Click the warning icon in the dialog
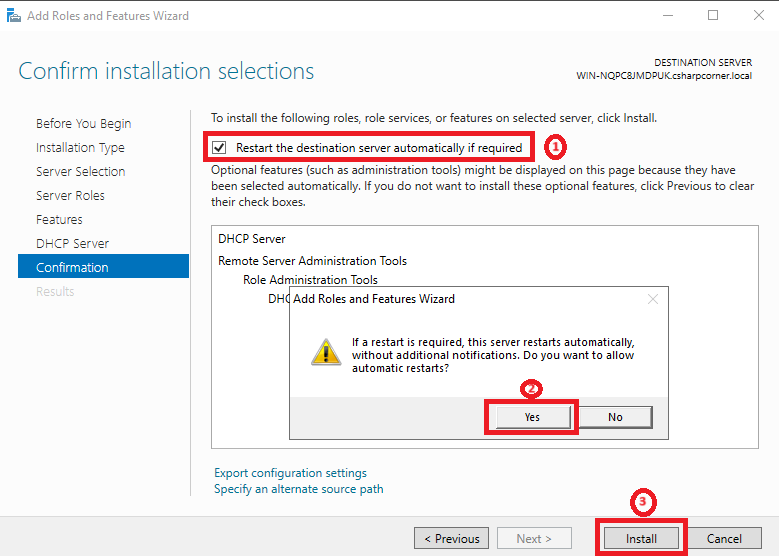 (x=324, y=351)
